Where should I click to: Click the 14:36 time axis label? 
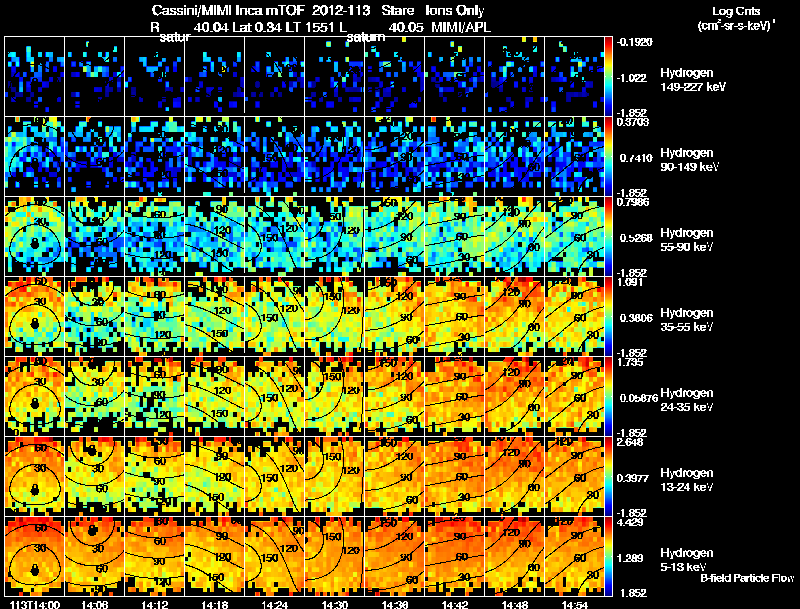click(x=394, y=605)
